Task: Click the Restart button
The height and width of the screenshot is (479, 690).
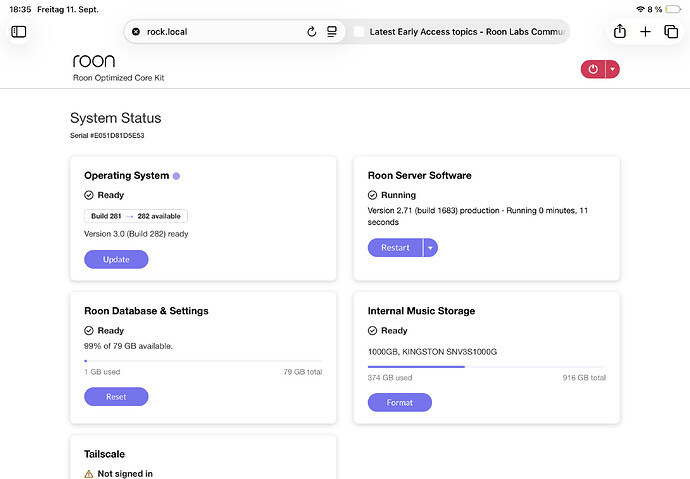Action: pyautogui.click(x=395, y=248)
